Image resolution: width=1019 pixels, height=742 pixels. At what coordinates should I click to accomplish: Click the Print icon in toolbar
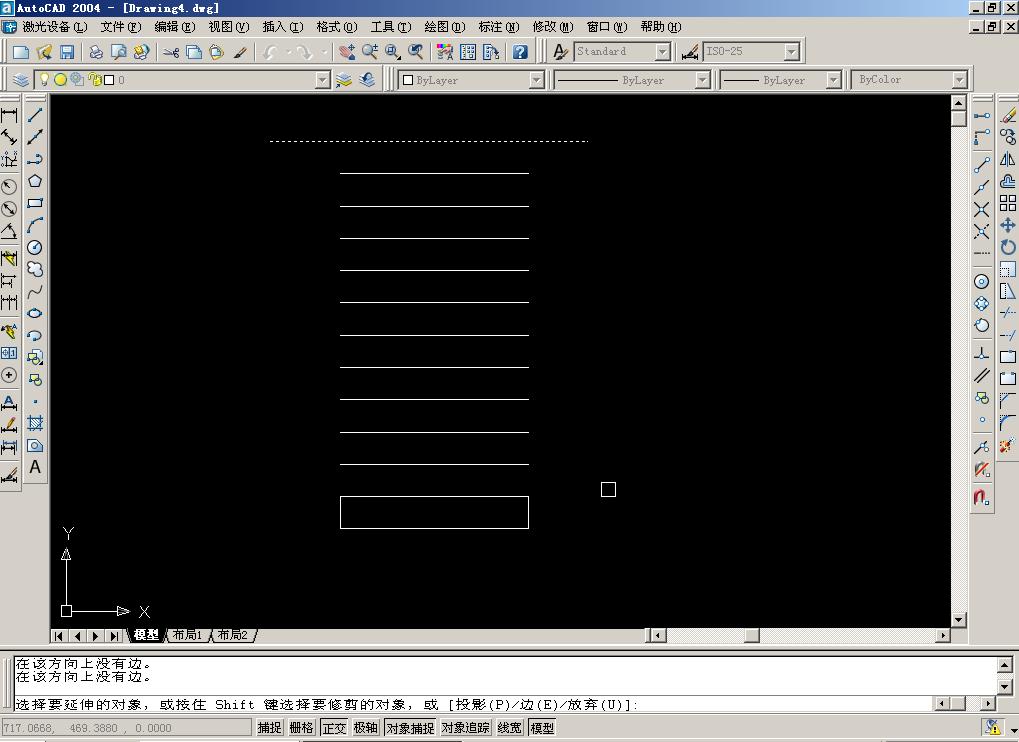[96, 52]
